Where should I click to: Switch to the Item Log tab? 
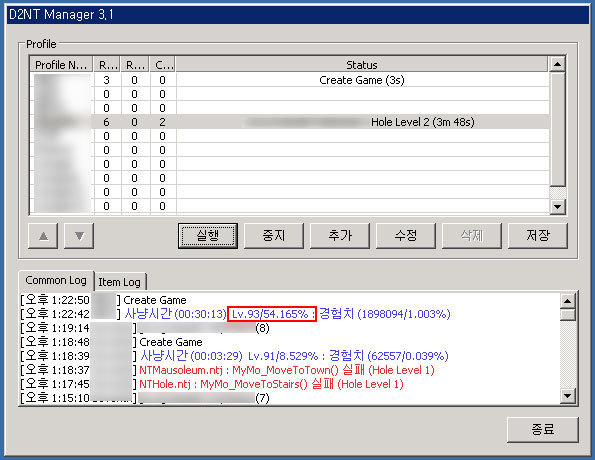pyautogui.click(x=120, y=282)
